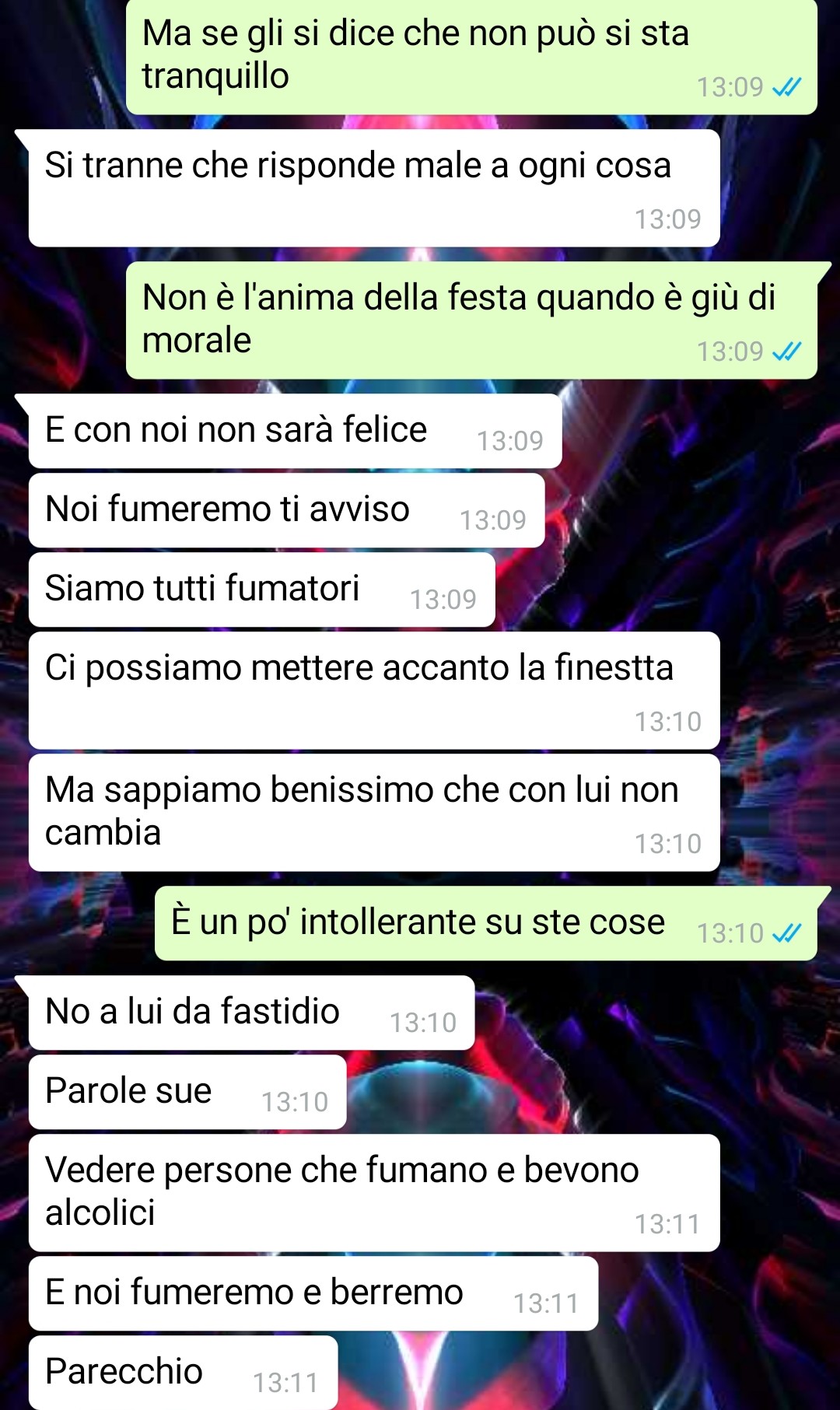The height and width of the screenshot is (1410, 840).
Task: Tap 13:10 timestamp on 'Parole sue' message
Action: (295, 1102)
